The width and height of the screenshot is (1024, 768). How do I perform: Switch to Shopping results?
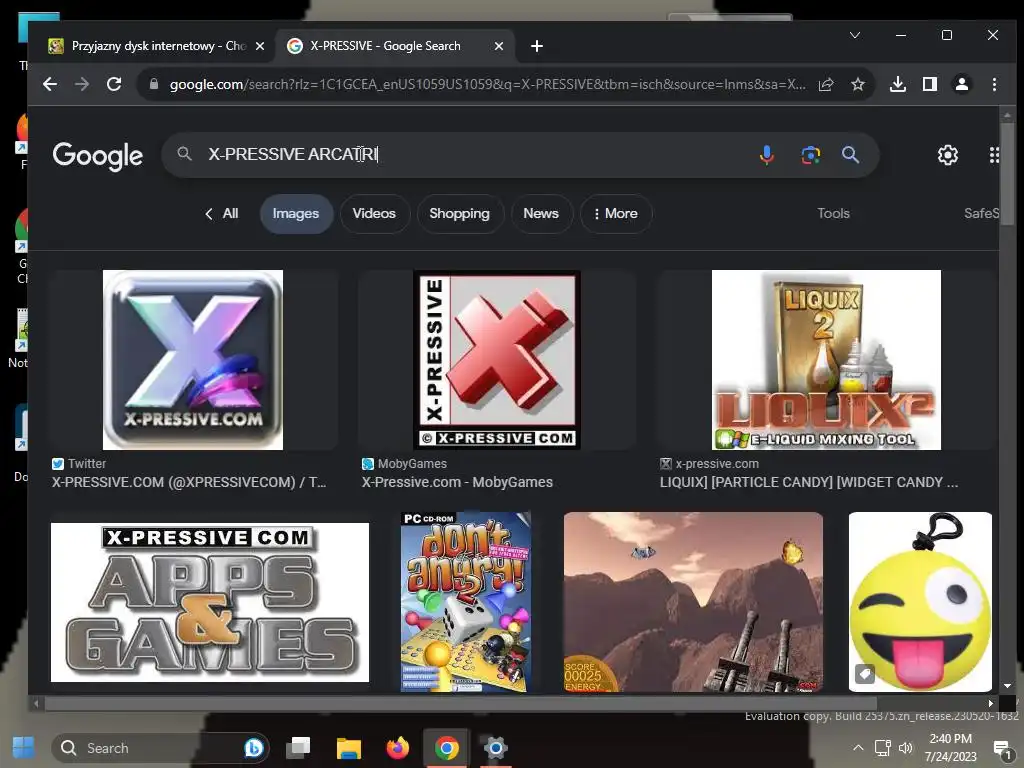[460, 214]
